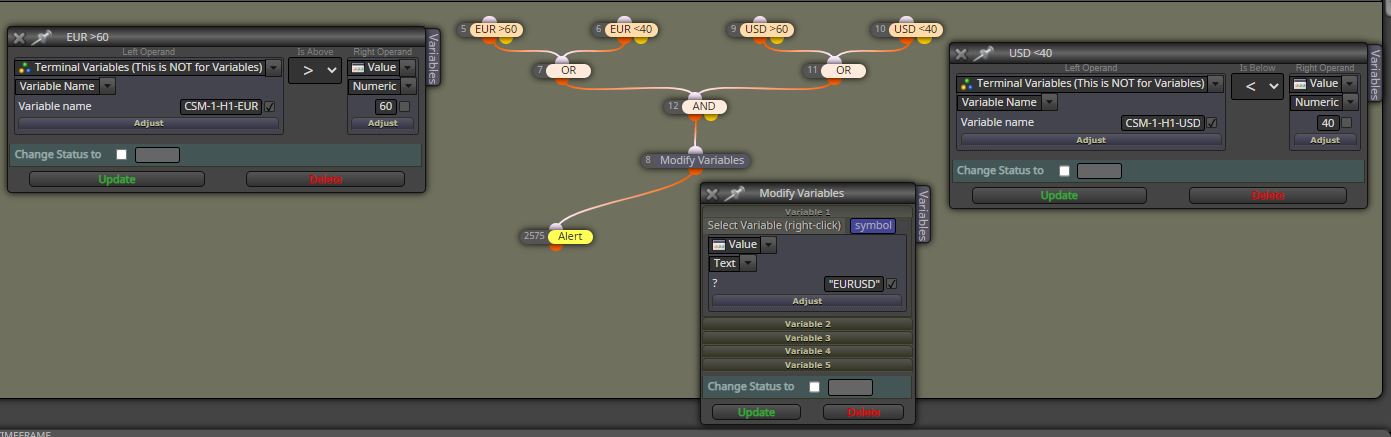This screenshot has height=437, width=1391.
Task: Click Delete in Modify Variables panel
Action: (863, 412)
